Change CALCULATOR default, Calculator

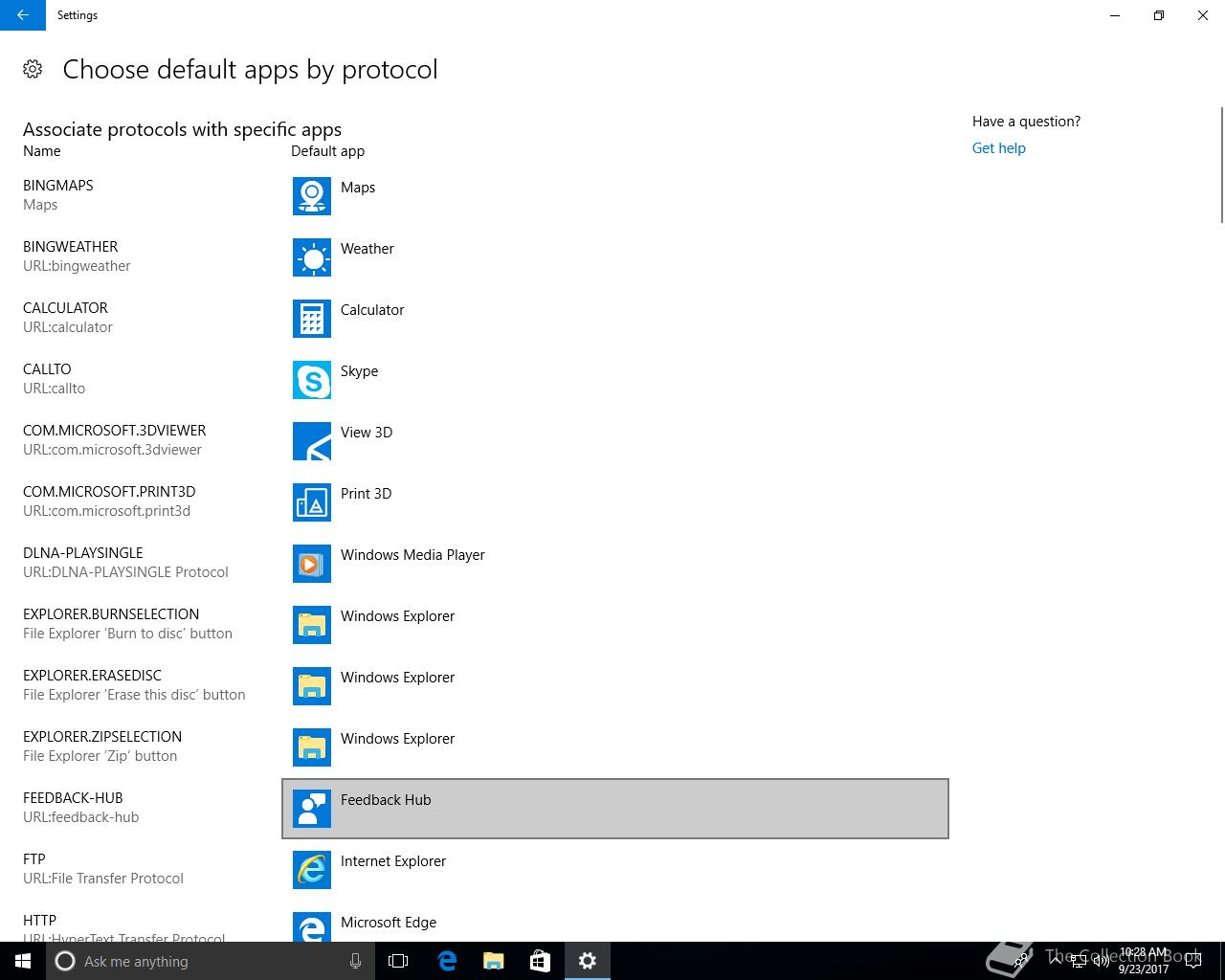pyautogui.click(x=615, y=319)
